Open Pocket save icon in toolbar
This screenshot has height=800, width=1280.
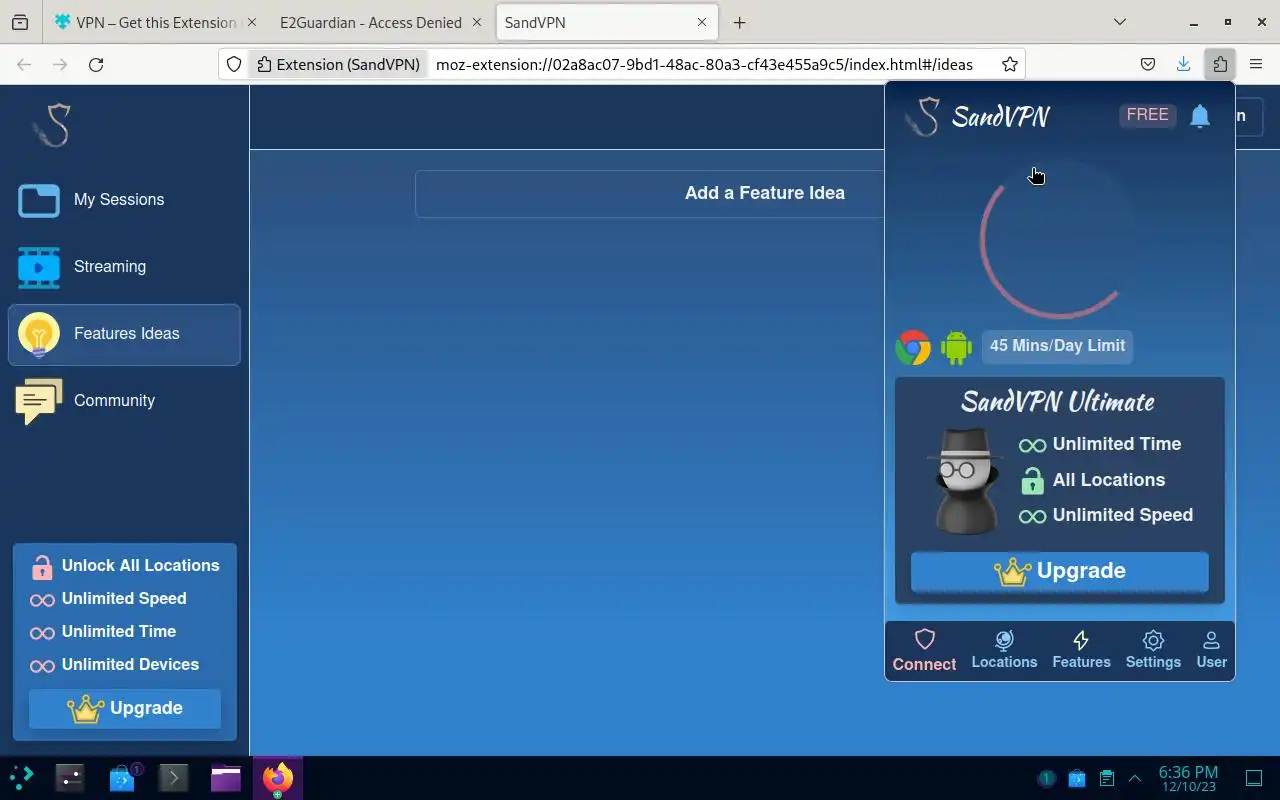click(1148, 64)
